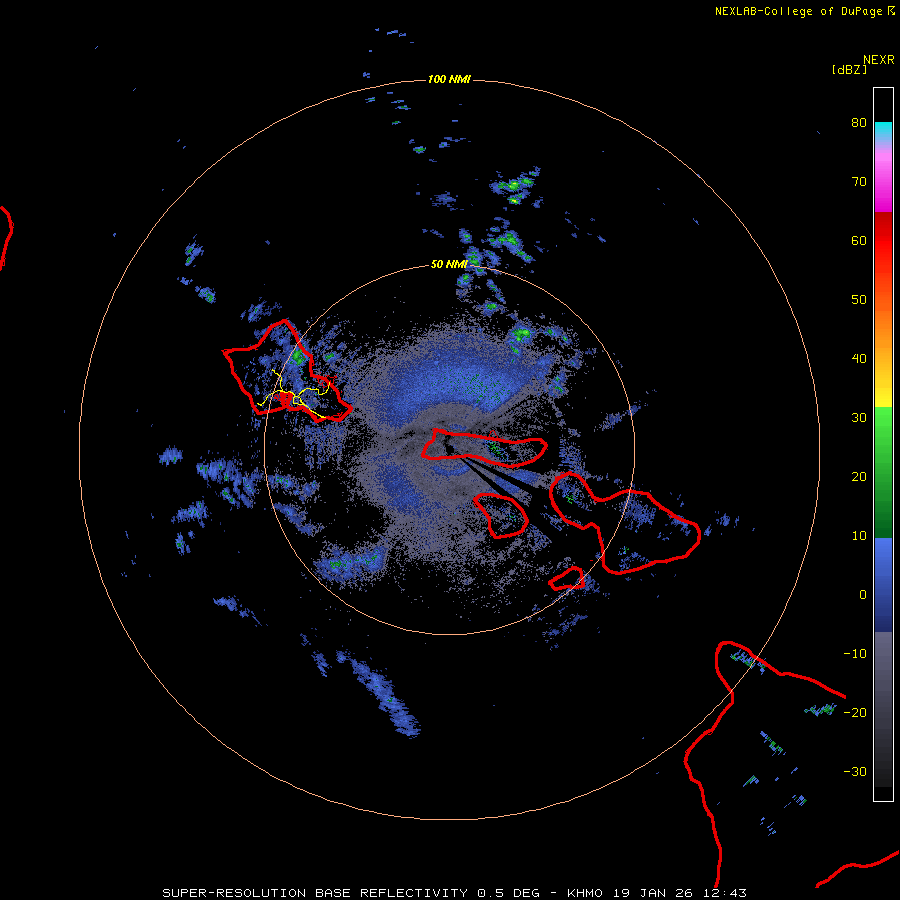This screenshot has height=900, width=900.
Task: Click the cyan segment of the color bar
Action: pos(883,130)
